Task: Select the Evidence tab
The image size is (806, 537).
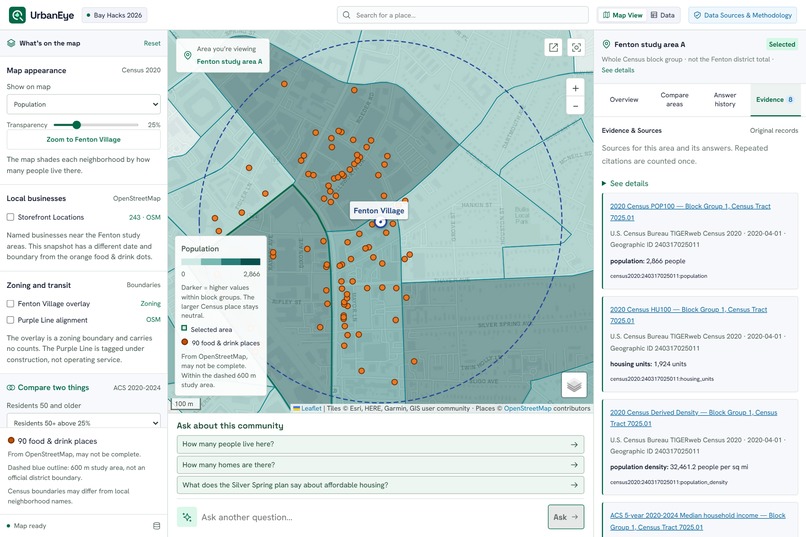Action: click(x=774, y=100)
